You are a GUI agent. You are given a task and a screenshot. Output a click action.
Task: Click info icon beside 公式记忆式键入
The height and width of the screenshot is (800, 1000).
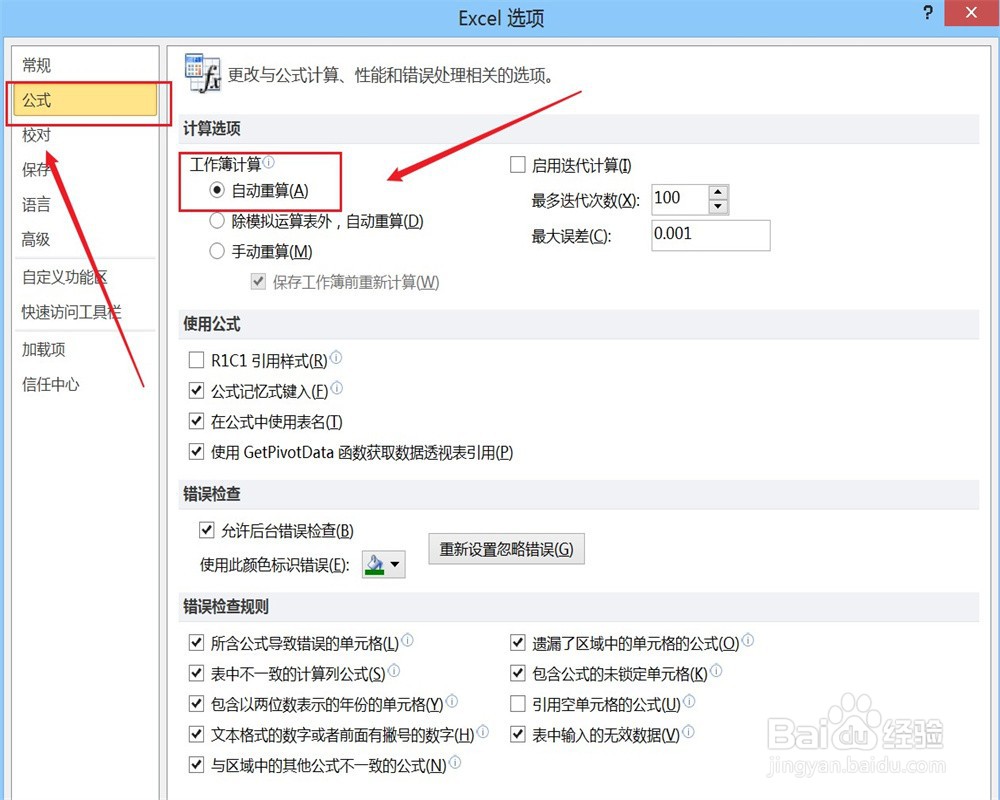pyautogui.click(x=336, y=387)
